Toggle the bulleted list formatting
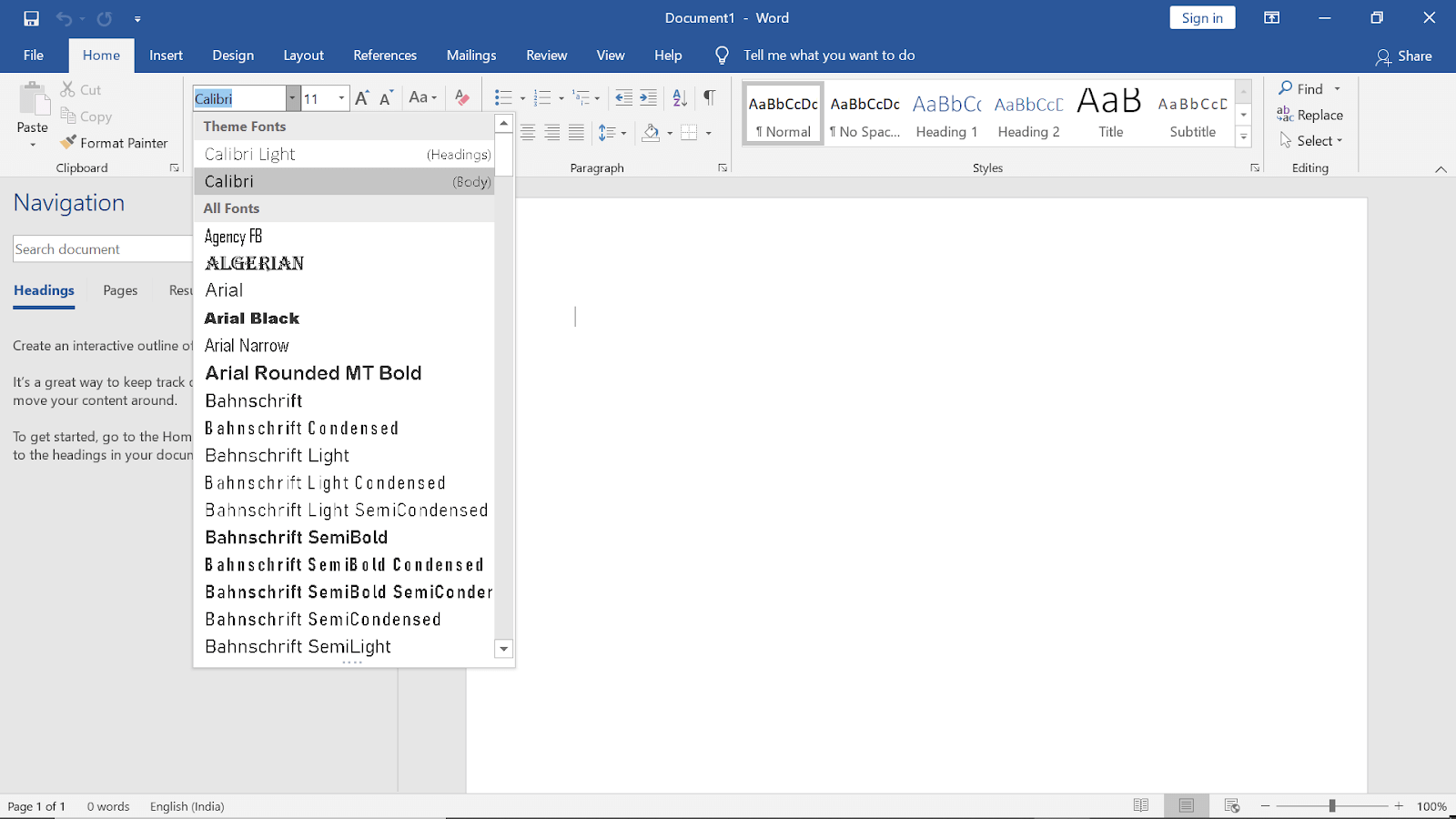This screenshot has width=1456, height=819. point(501,97)
